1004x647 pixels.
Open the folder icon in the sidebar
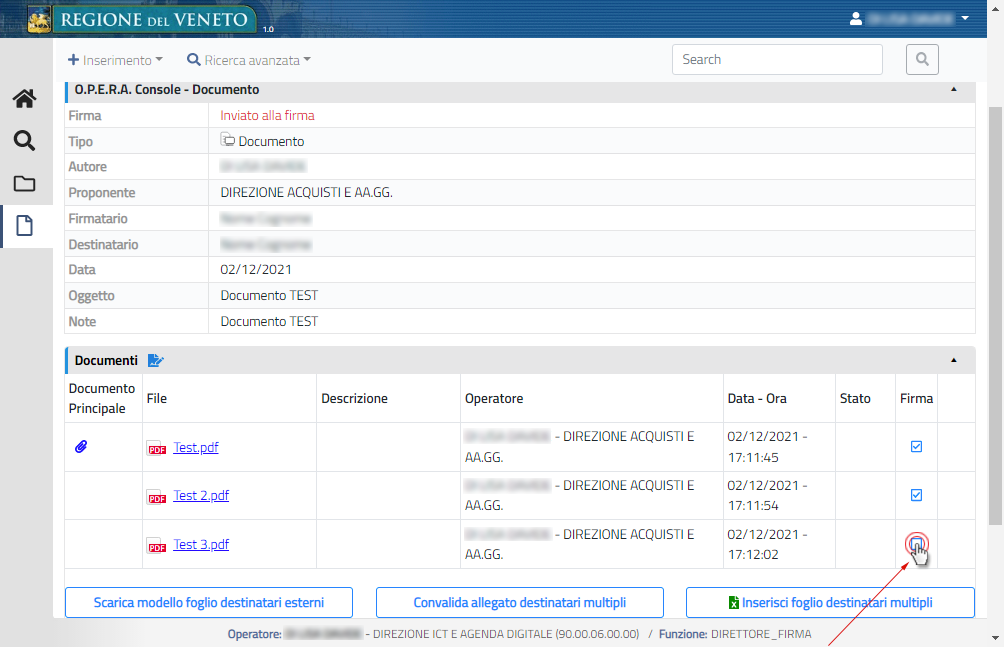click(24, 184)
